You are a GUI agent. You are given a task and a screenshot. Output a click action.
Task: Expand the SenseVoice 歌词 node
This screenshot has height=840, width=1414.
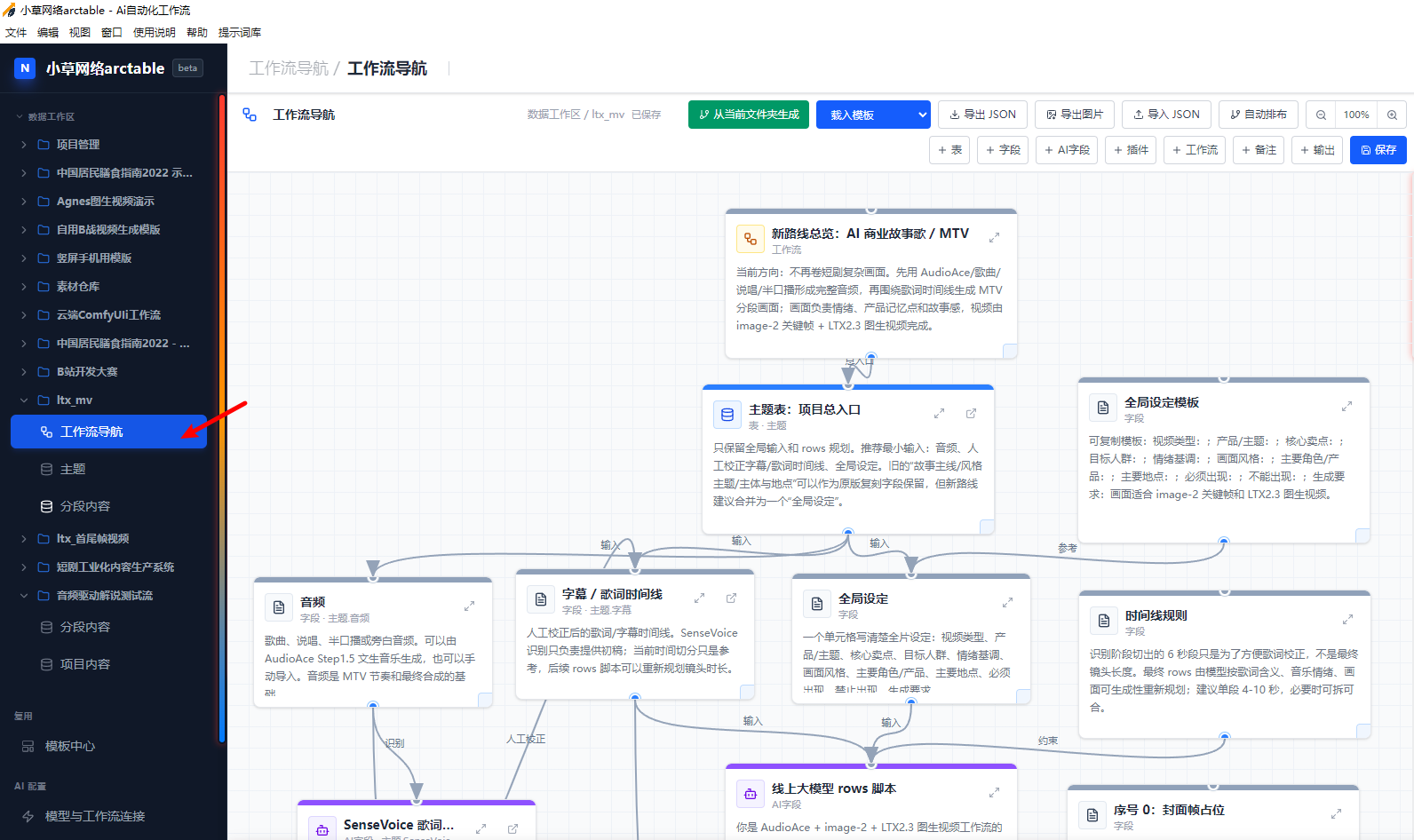(481, 828)
